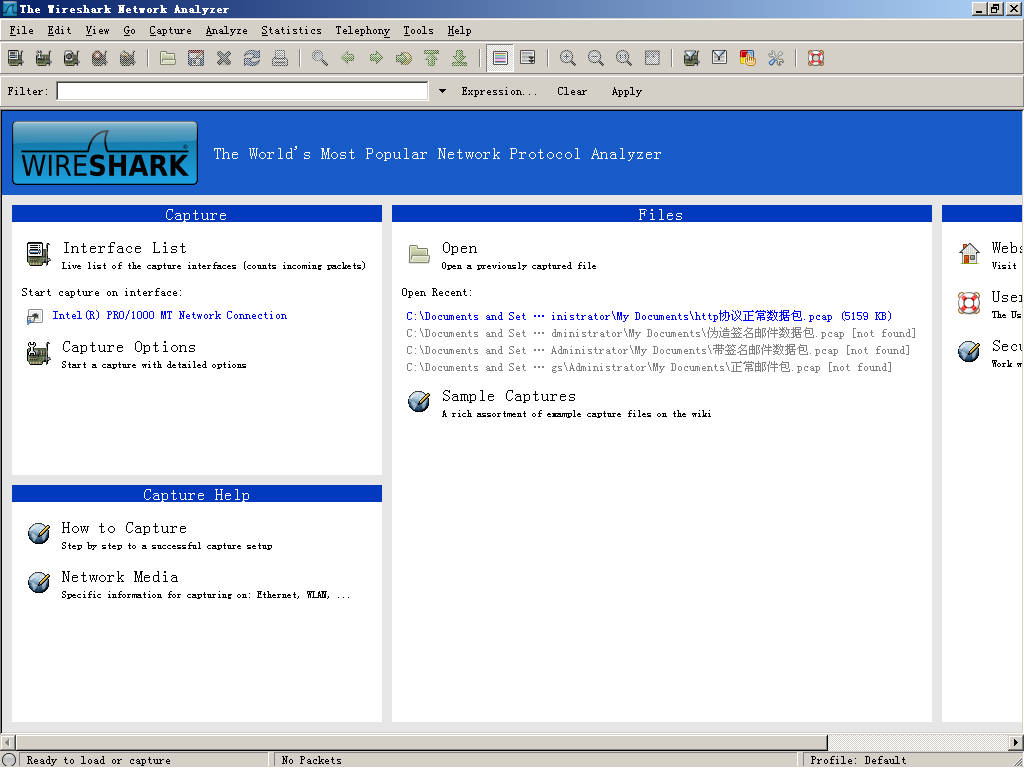Click the 带签名邮件数据包.pcap recent entry
1024x768 pixels.
click(x=658, y=350)
